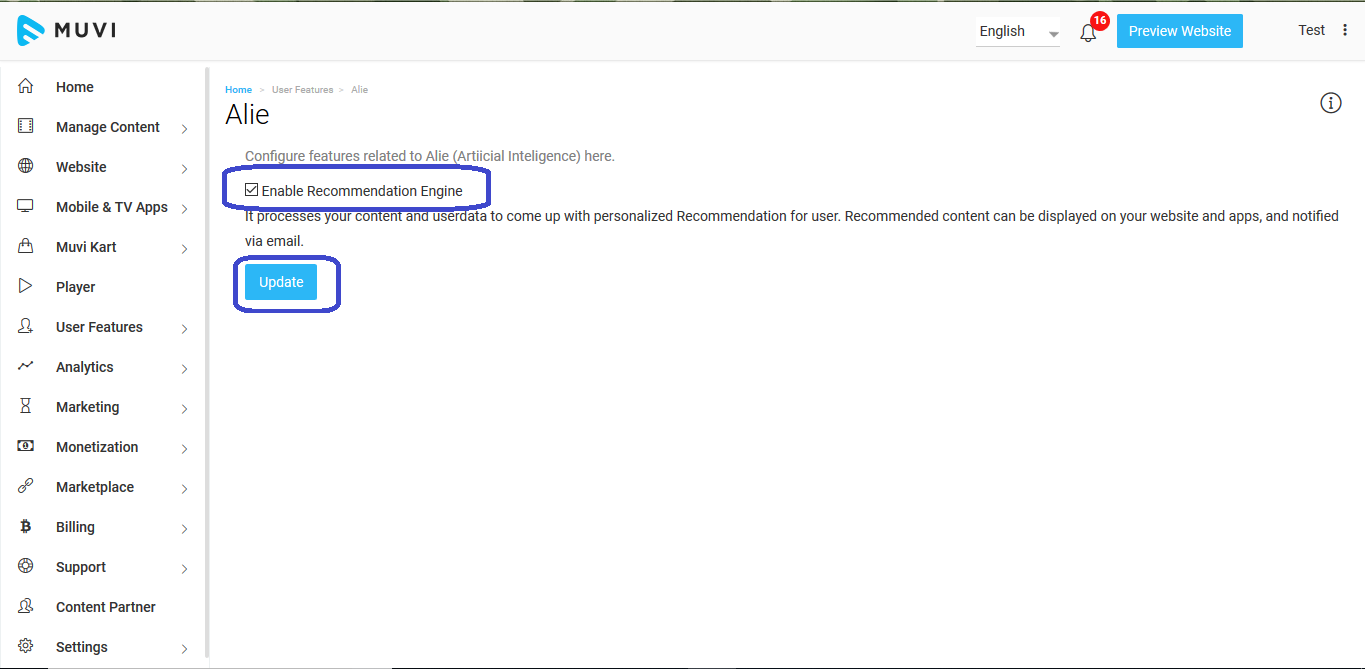This screenshot has height=669, width=1365.
Task: Expand Support submenu arrow
Action: coord(185,568)
